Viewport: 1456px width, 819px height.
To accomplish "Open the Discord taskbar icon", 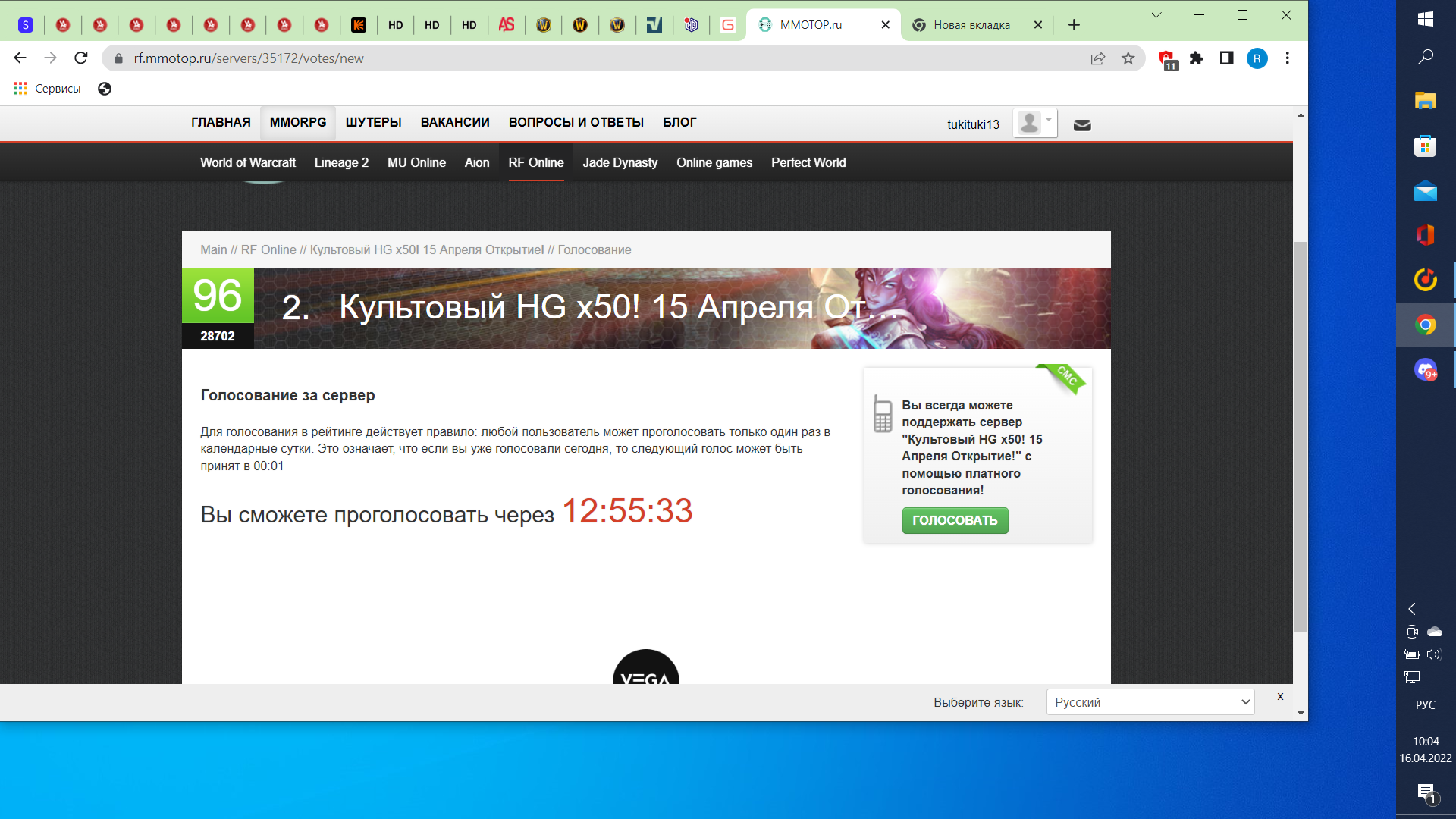I will coord(1426,370).
